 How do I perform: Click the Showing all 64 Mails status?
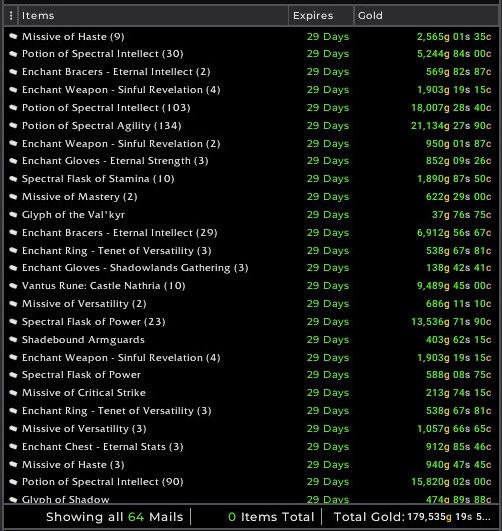114,517
